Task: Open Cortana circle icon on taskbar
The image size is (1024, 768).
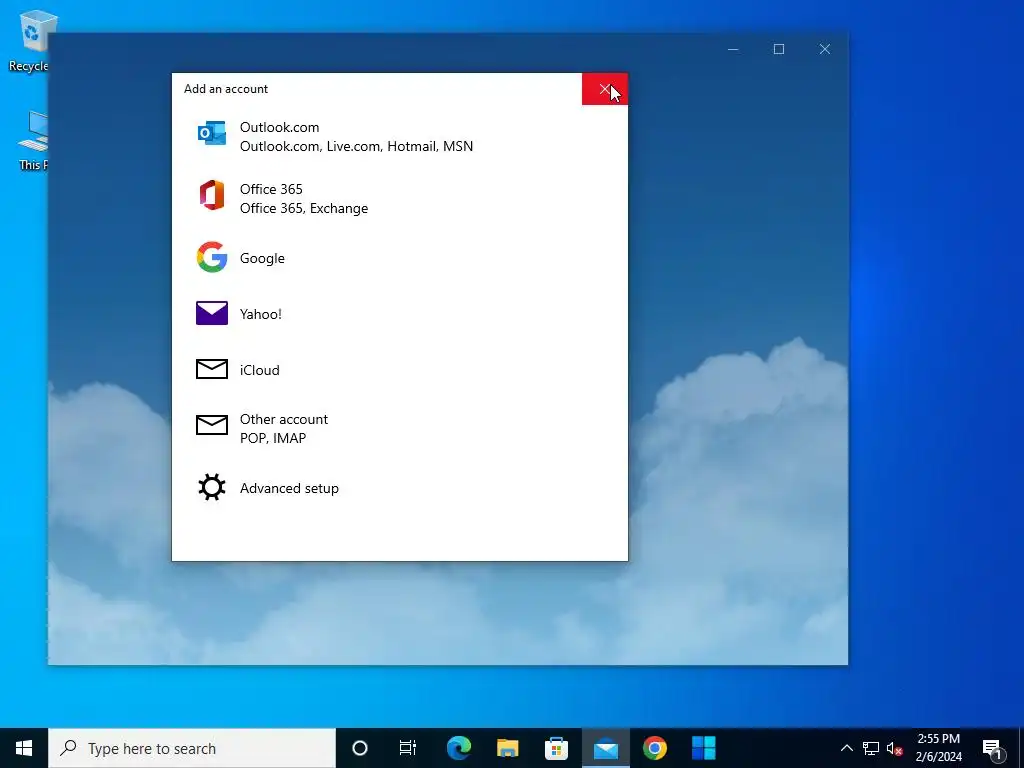Action: (x=360, y=748)
